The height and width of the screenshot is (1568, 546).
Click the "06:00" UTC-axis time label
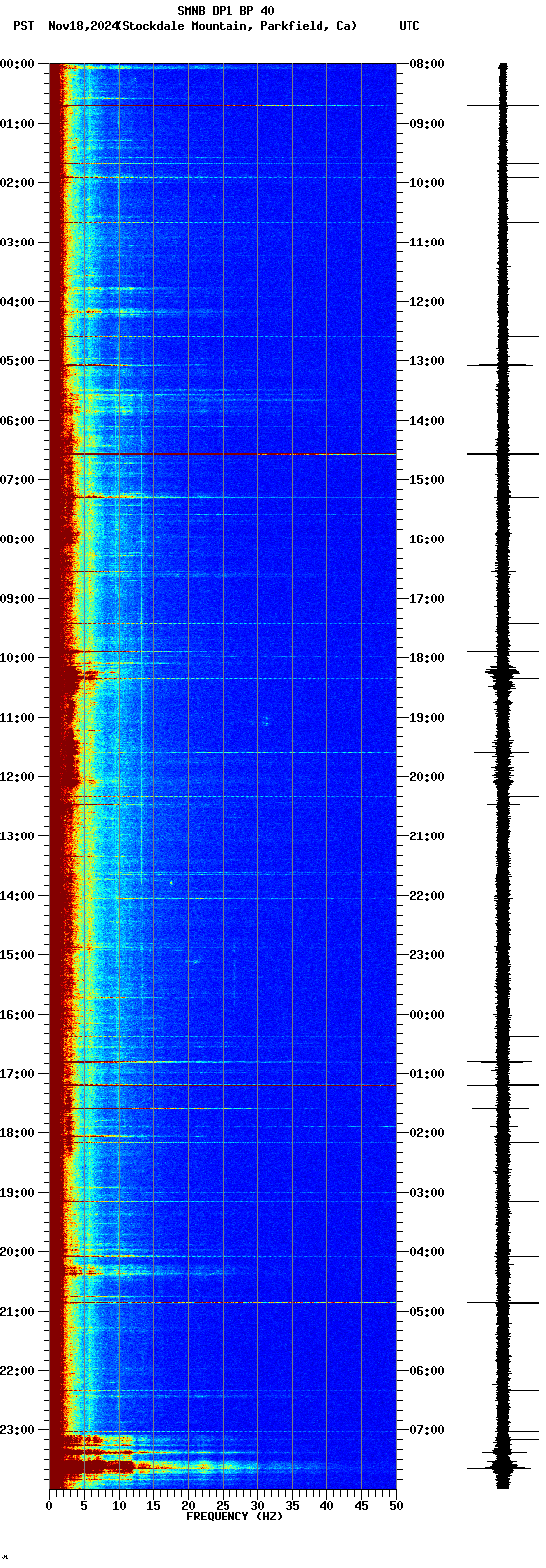[427, 1371]
